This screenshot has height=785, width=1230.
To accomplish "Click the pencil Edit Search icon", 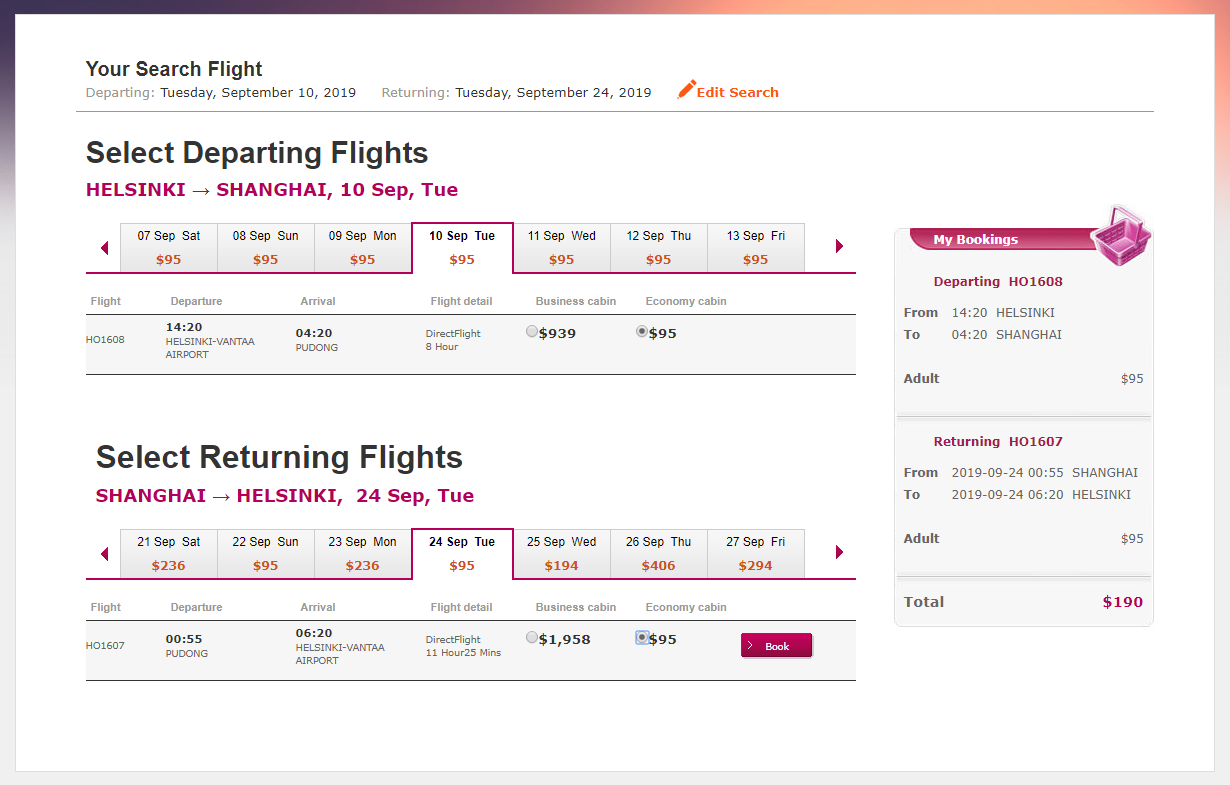I will (x=686, y=90).
